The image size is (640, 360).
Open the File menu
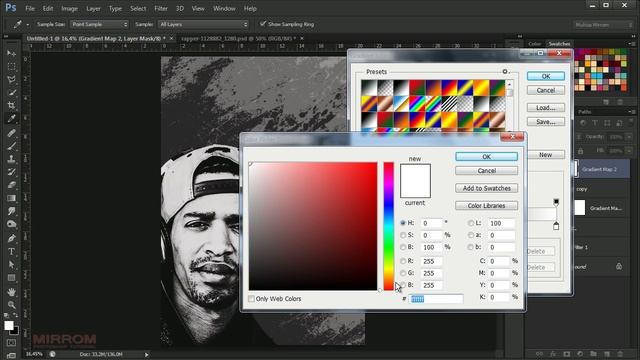(30, 8)
